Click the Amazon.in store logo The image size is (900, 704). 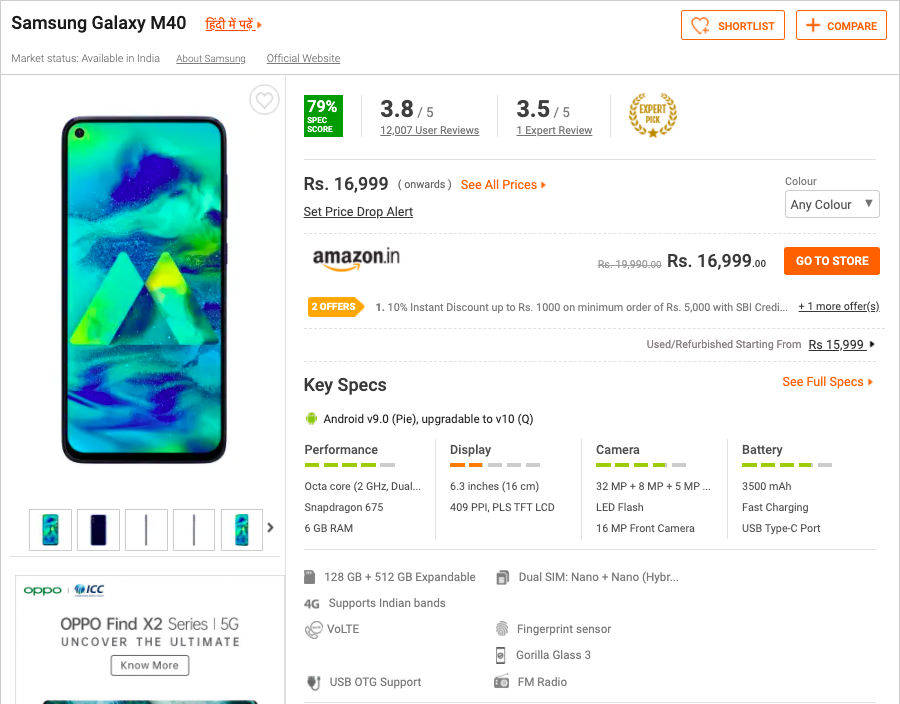[356, 259]
